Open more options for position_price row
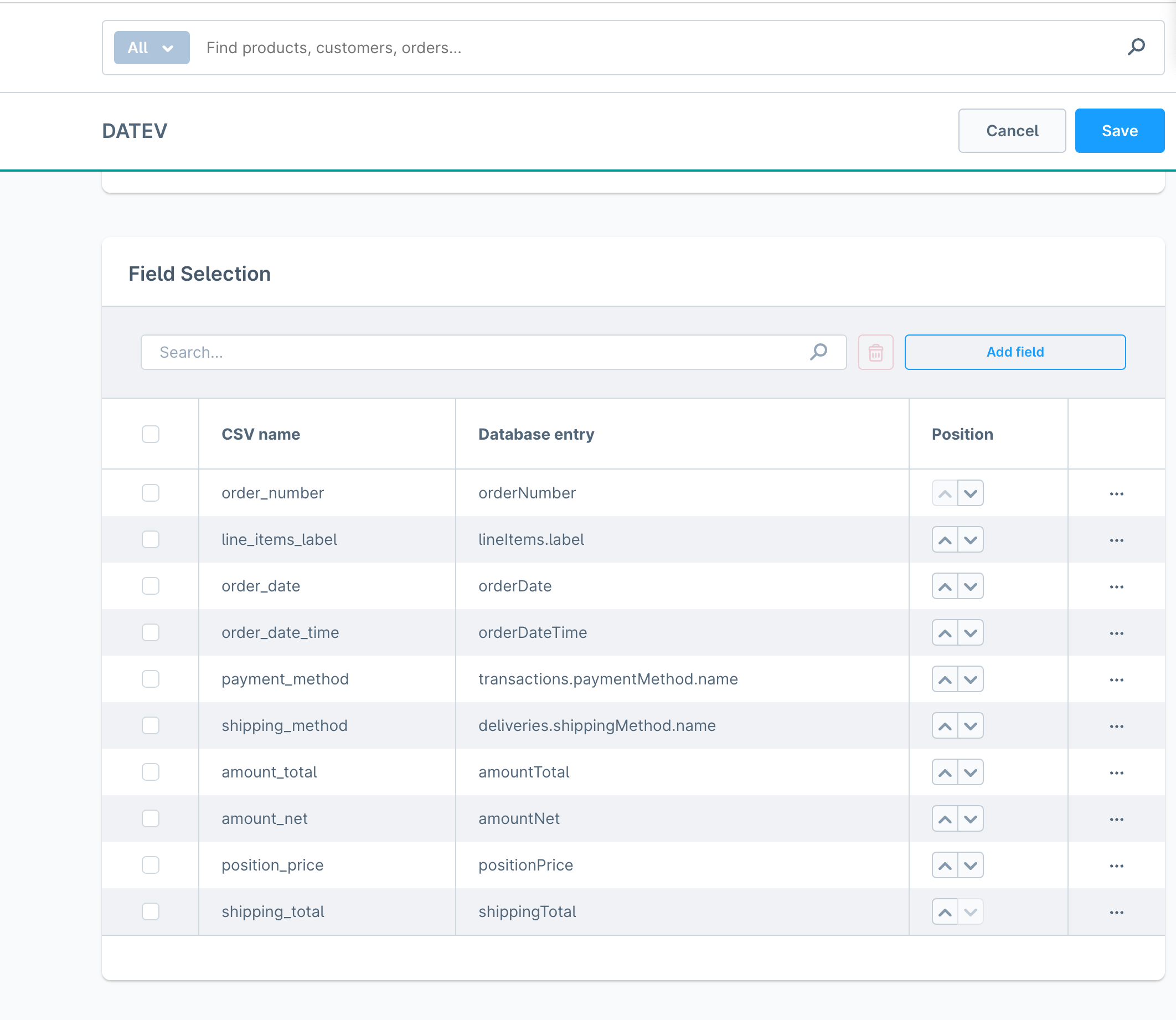Viewport: 1176px width, 1020px height. 1116,866
